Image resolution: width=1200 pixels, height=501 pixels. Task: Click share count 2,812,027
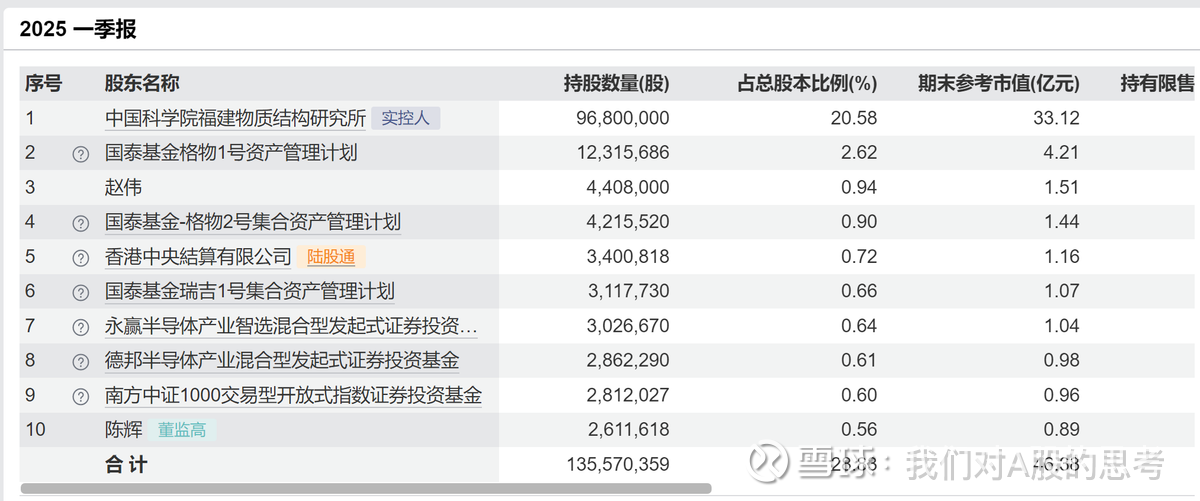coord(627,395)
